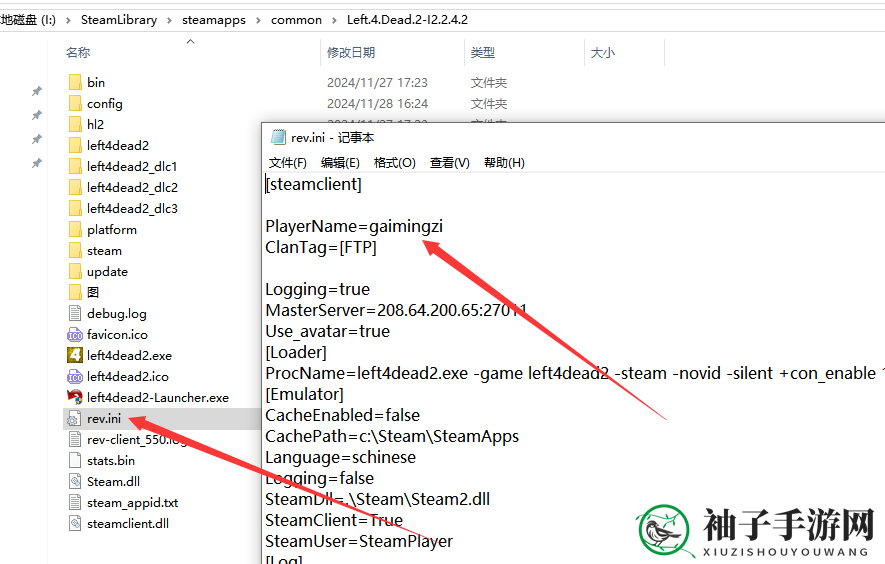Select the steam_appid.txt file icon

tap(75, 502)
